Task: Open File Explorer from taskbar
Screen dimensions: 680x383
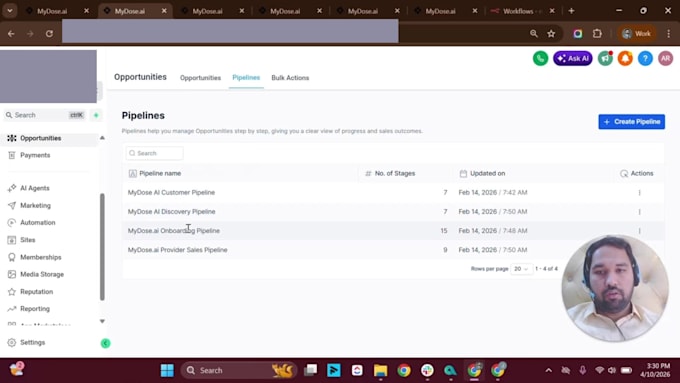Action: click(x=380, y=370)
